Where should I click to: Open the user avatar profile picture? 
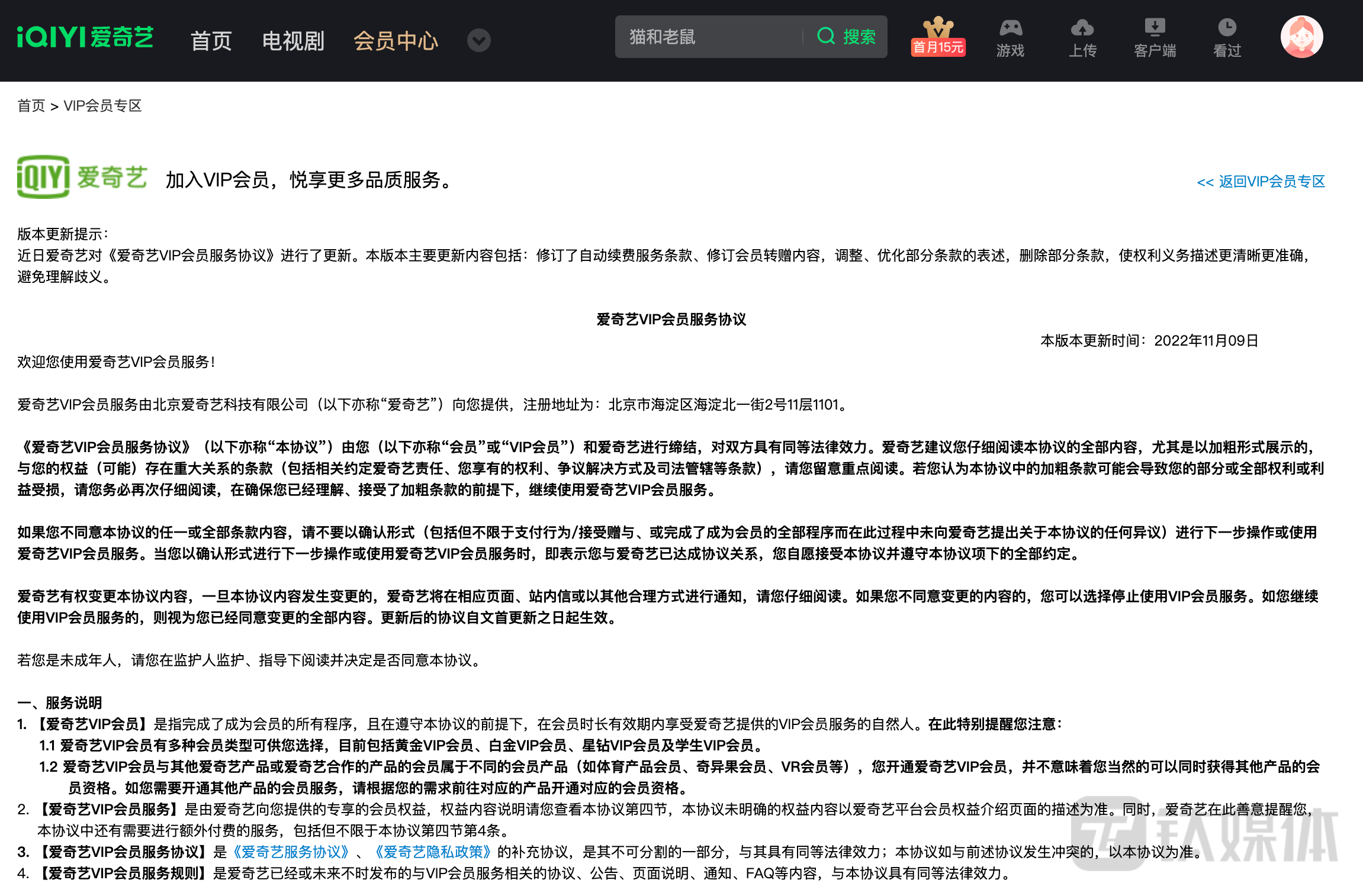1301,37
